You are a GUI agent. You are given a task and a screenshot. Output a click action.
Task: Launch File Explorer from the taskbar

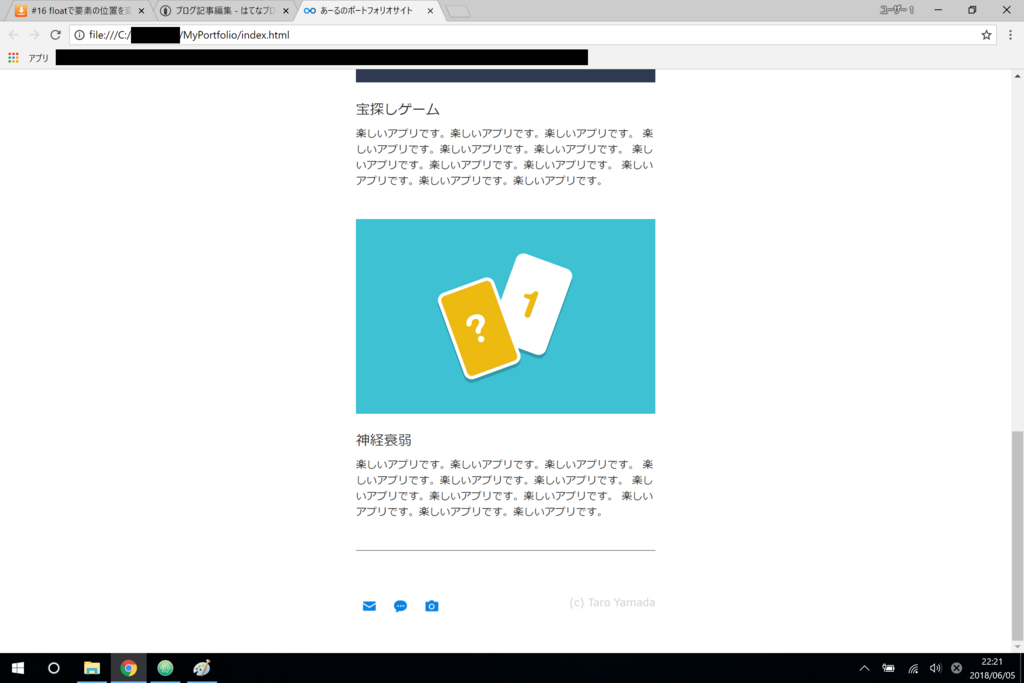tap(91, 668)
